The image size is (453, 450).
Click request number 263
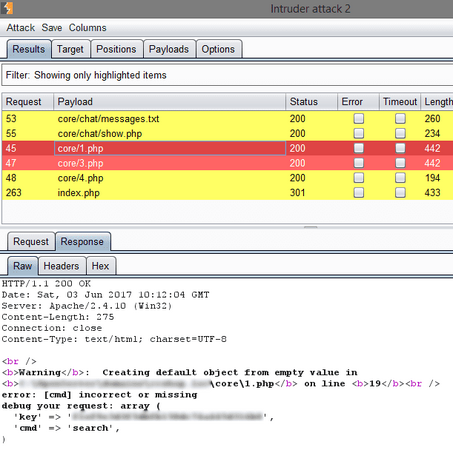tap(14, 193)
